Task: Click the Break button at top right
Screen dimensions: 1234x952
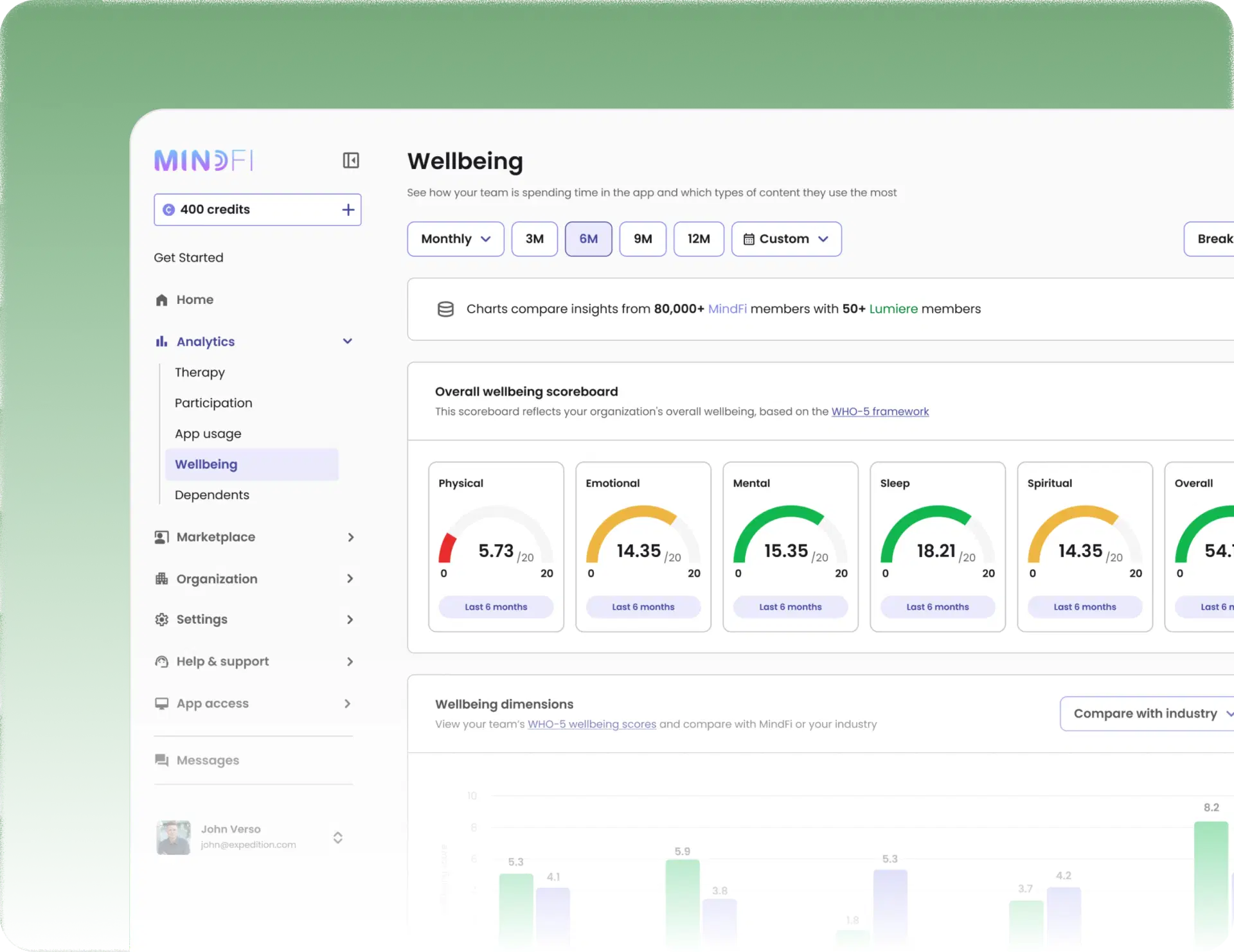Action: [1209, 239]
